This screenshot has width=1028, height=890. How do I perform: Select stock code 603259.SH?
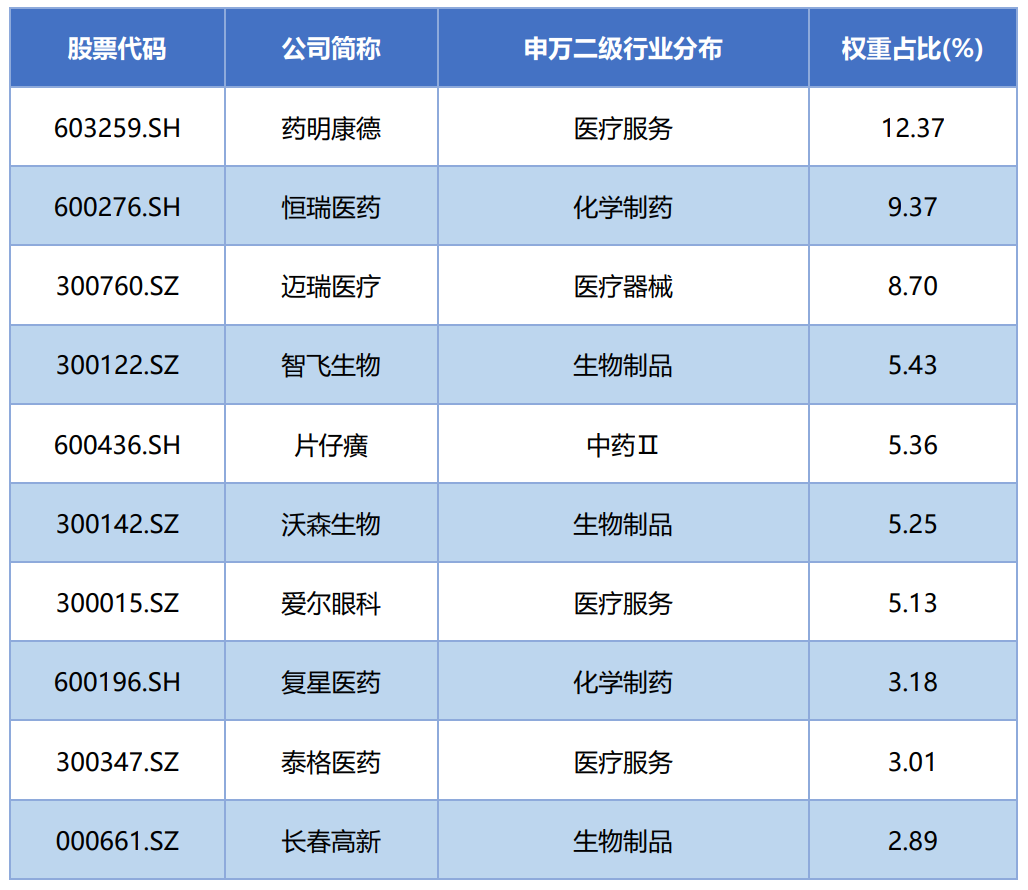[117, 128]
